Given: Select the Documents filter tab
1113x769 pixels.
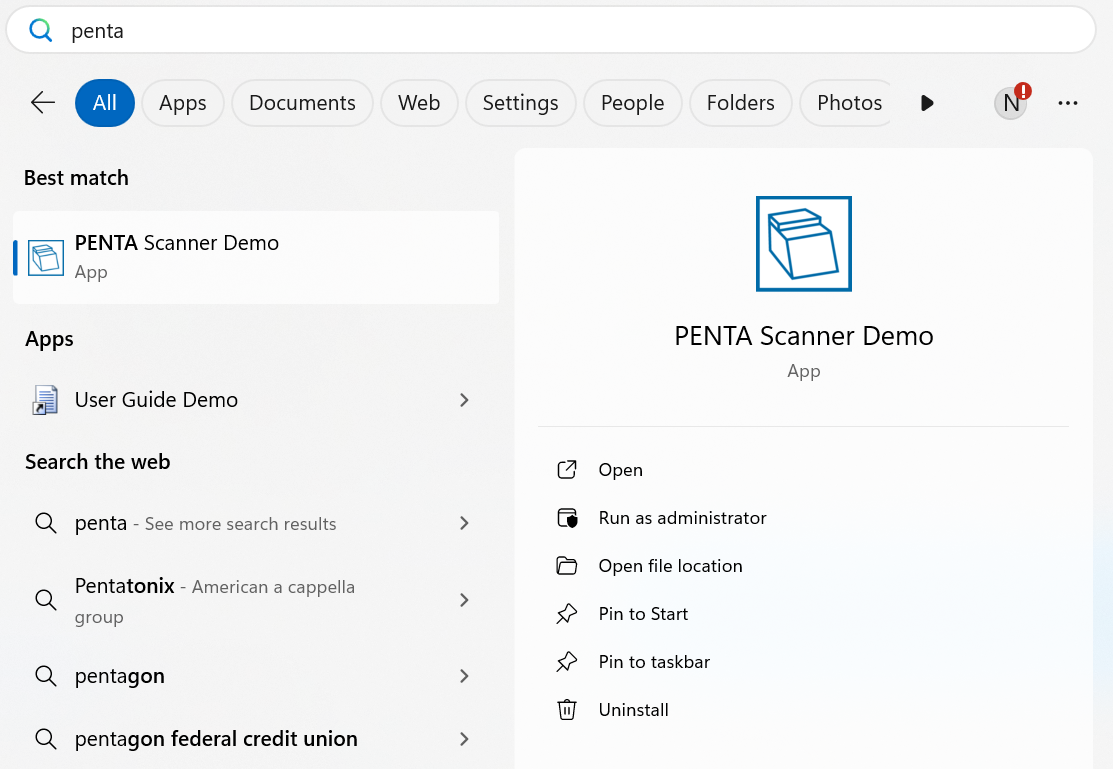Looking at the screenshot, I should coord(302,102).
